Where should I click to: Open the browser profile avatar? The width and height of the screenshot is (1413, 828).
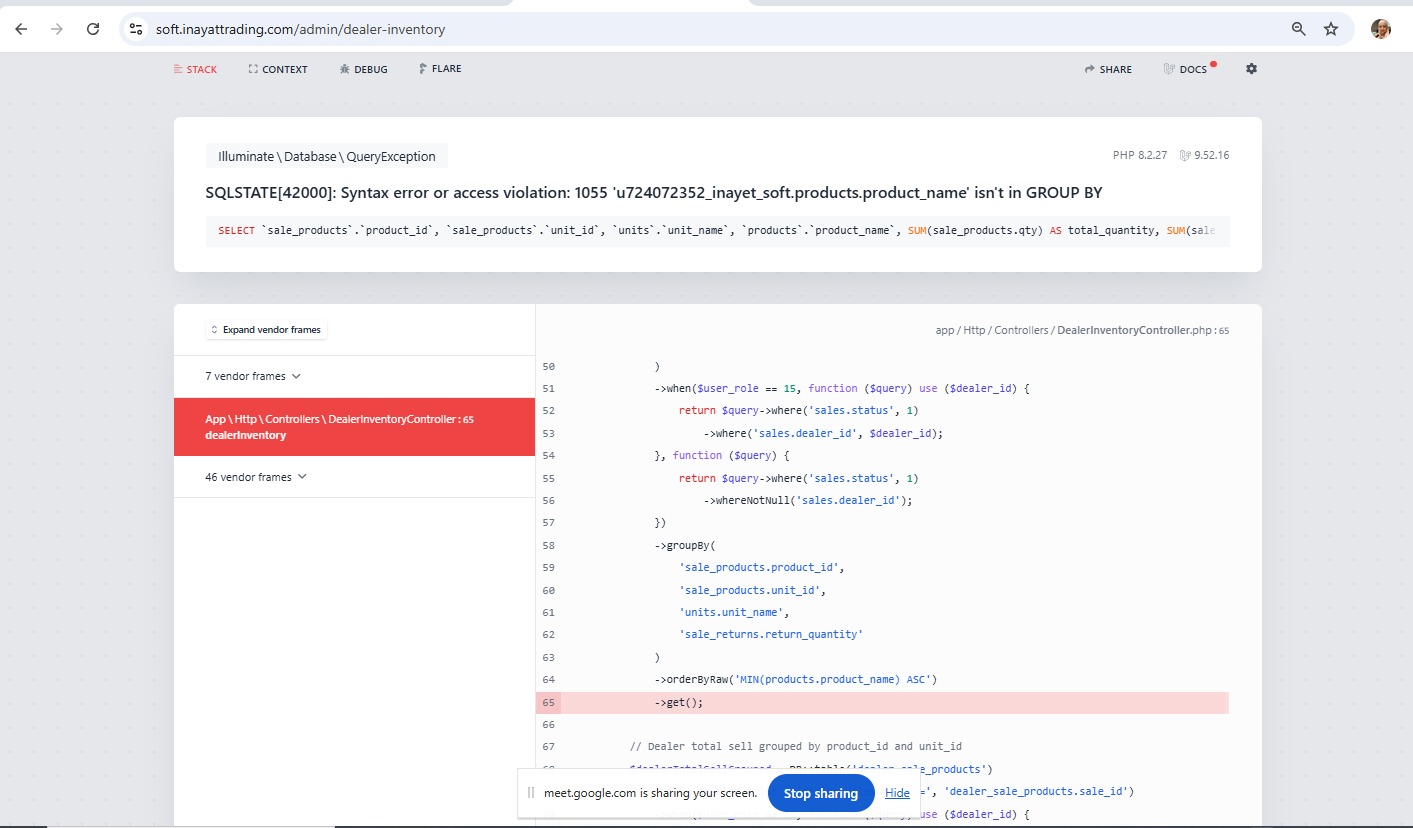click(1380, 29)
